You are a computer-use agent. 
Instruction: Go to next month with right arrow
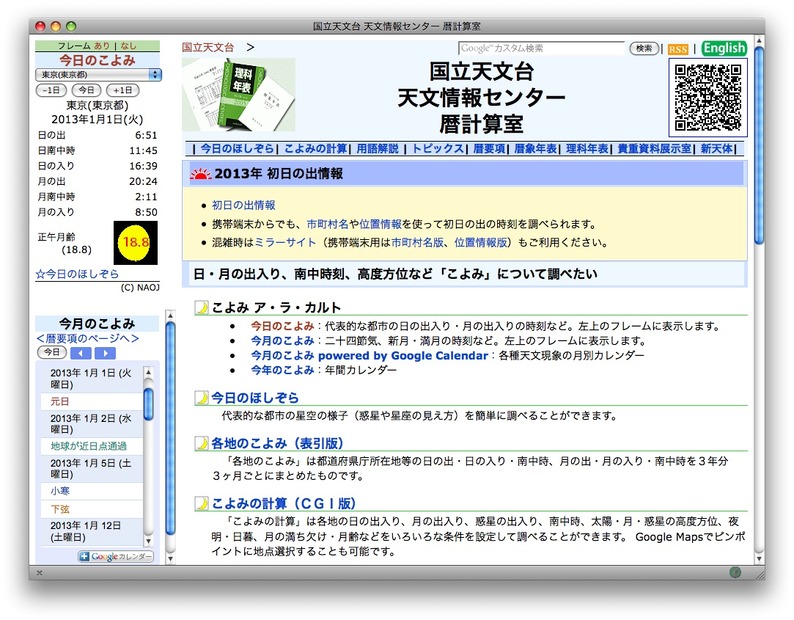pyautogui.click(x=105, y=353)
